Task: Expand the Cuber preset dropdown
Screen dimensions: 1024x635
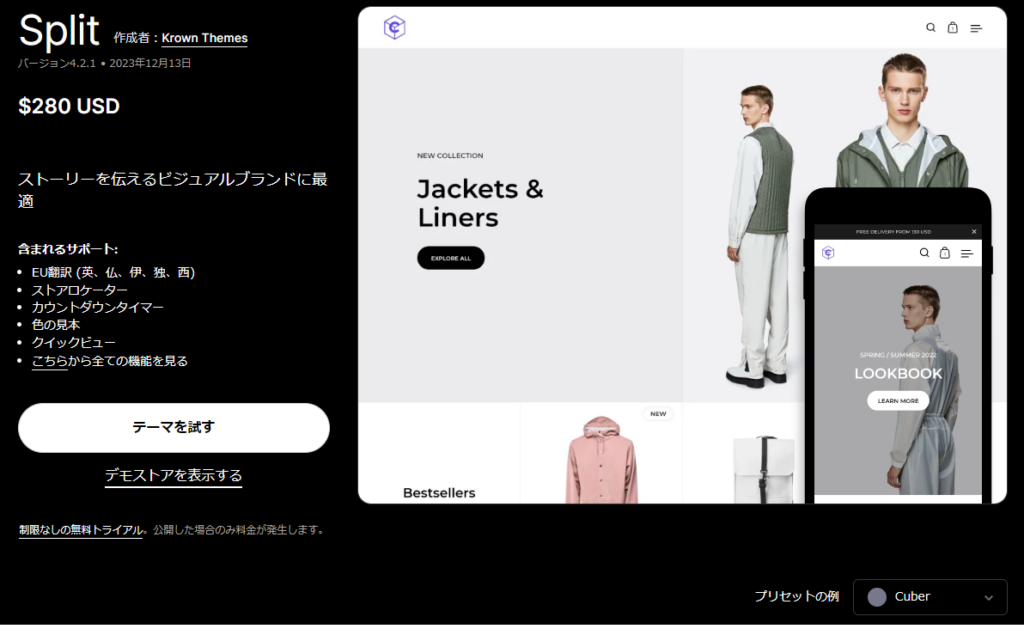Action: (x=930, y=597)
